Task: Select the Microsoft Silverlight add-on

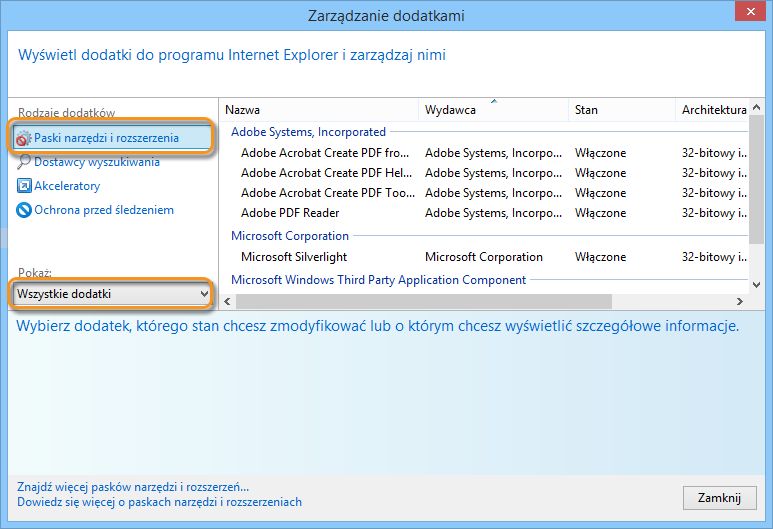Action: [294, 257]
